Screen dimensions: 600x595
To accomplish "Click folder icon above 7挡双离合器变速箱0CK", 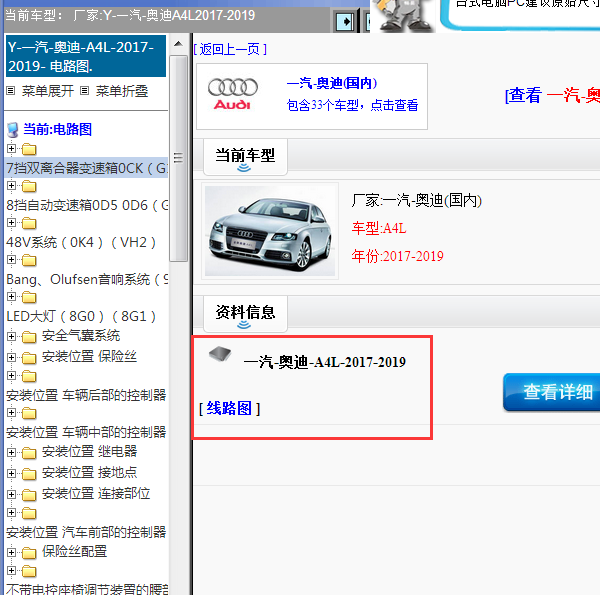I will pos(29,149).
